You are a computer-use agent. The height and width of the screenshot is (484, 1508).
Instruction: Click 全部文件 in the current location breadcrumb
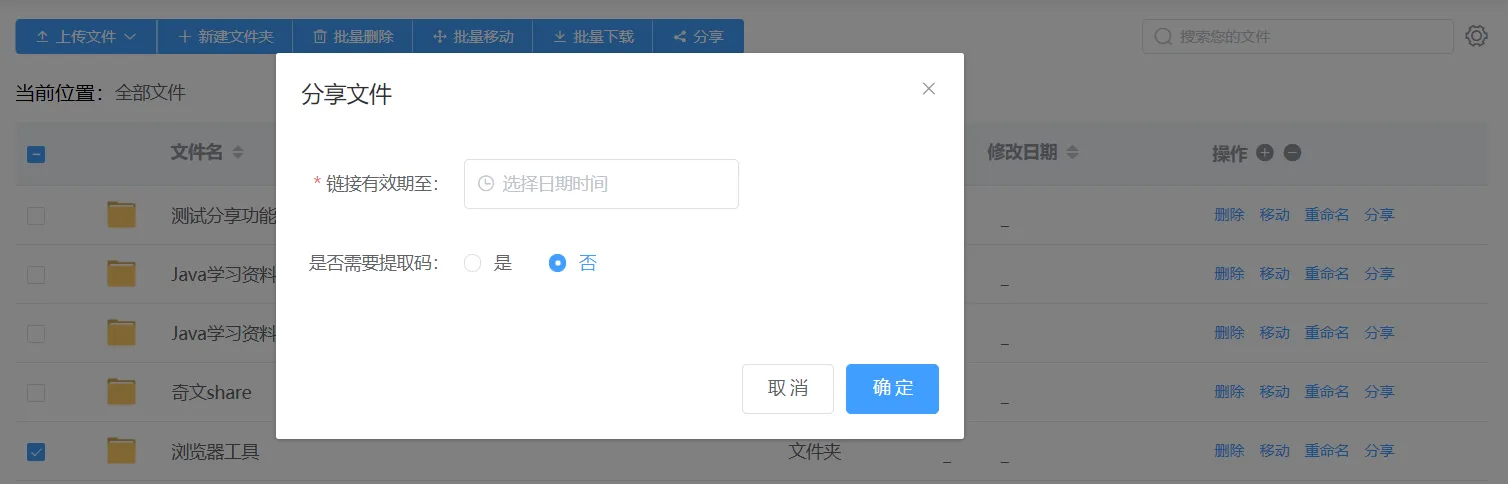coord(150,93)
